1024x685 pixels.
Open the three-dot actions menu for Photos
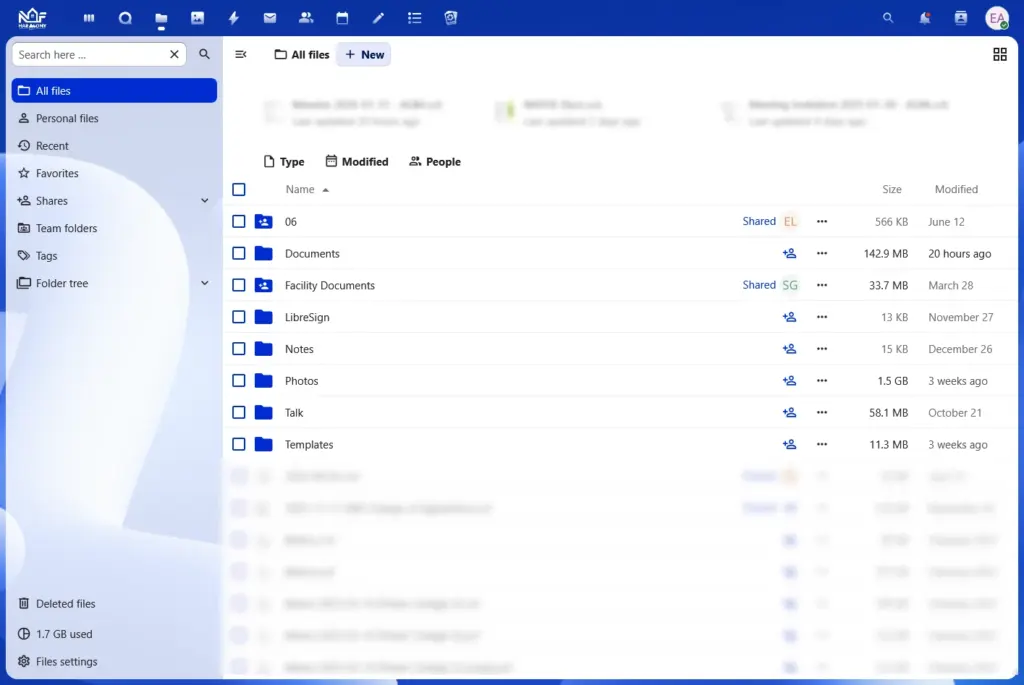click(x=822, y=381)
